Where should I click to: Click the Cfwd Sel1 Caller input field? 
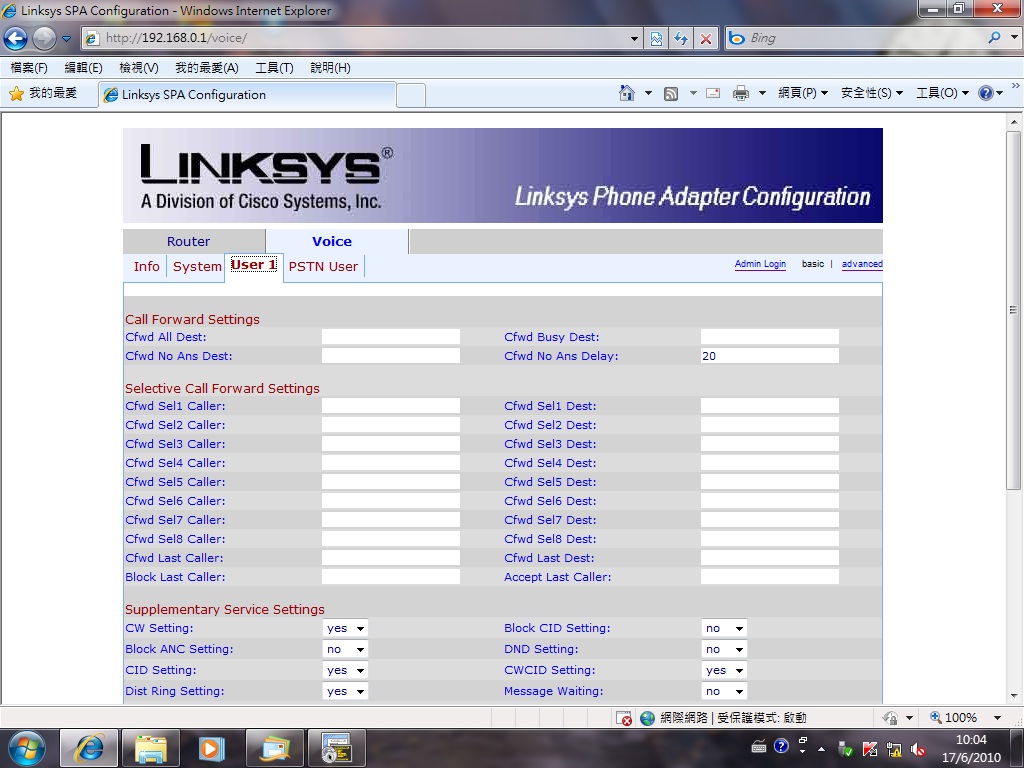pyautogui.click(x=391, y=406)
